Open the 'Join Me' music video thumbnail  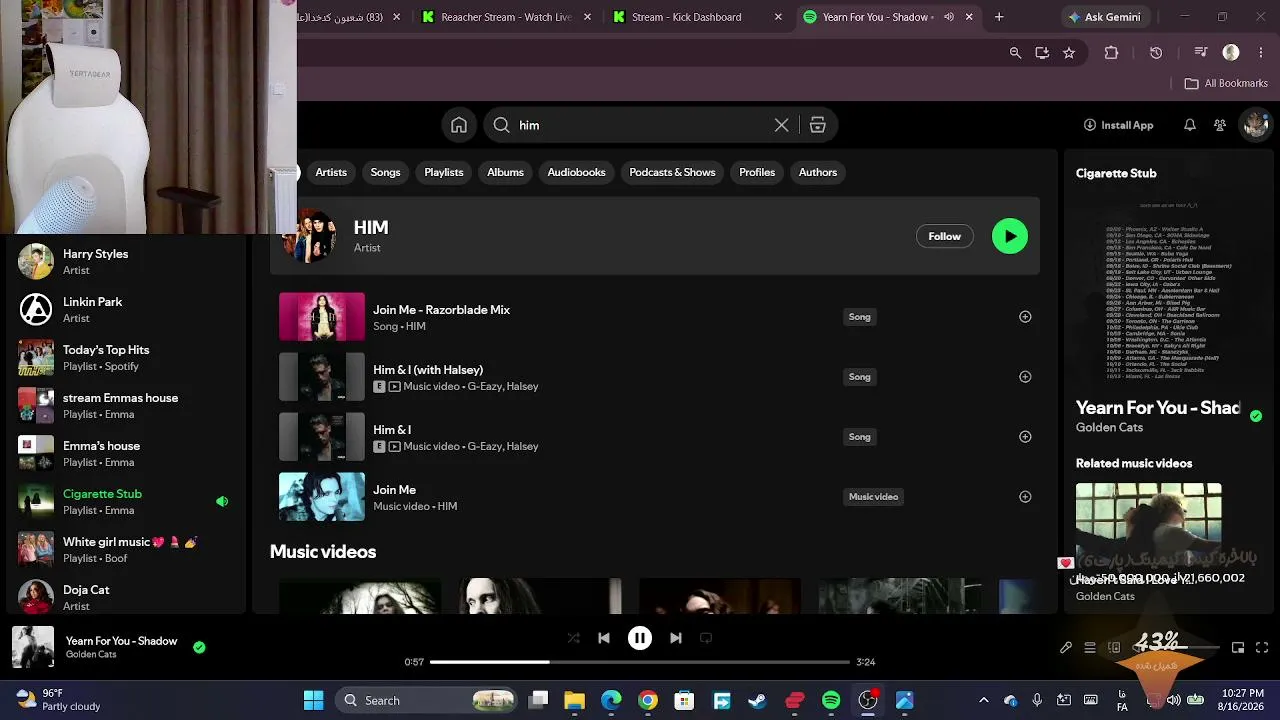[322, 497]
